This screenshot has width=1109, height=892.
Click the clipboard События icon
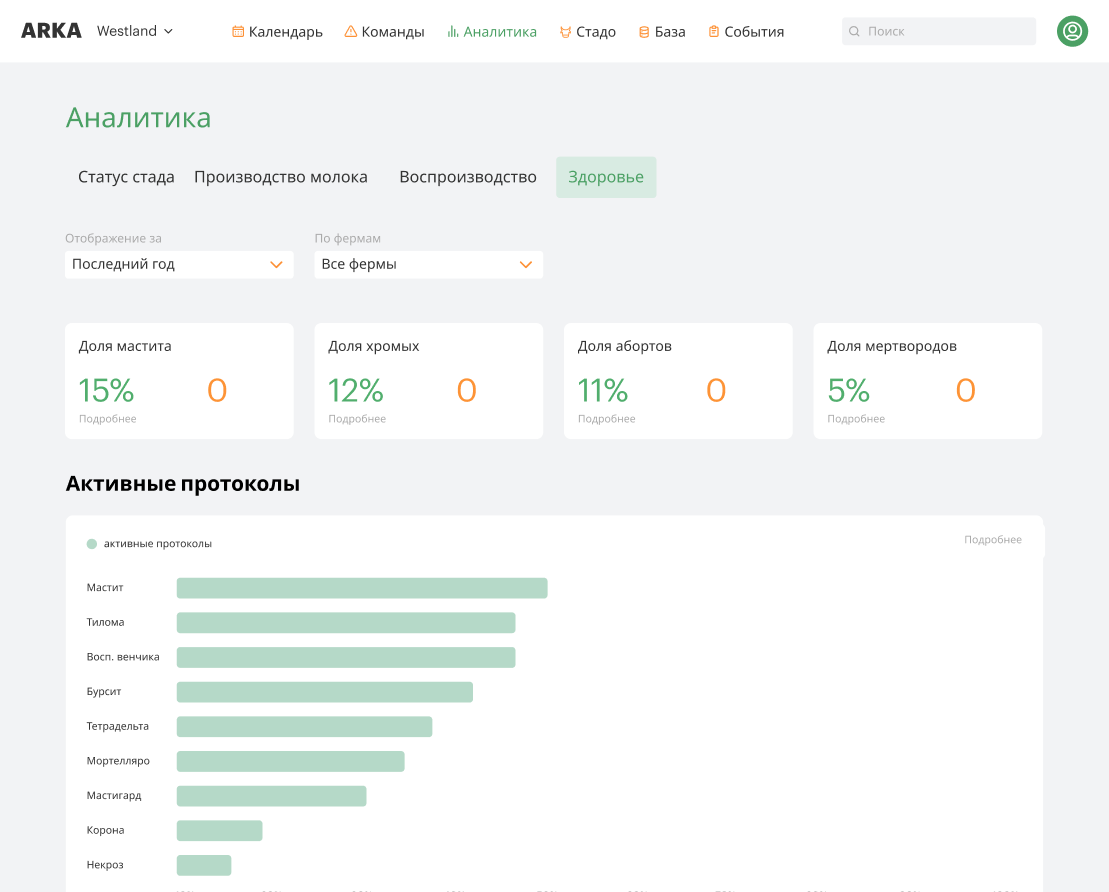click(714, 32)
